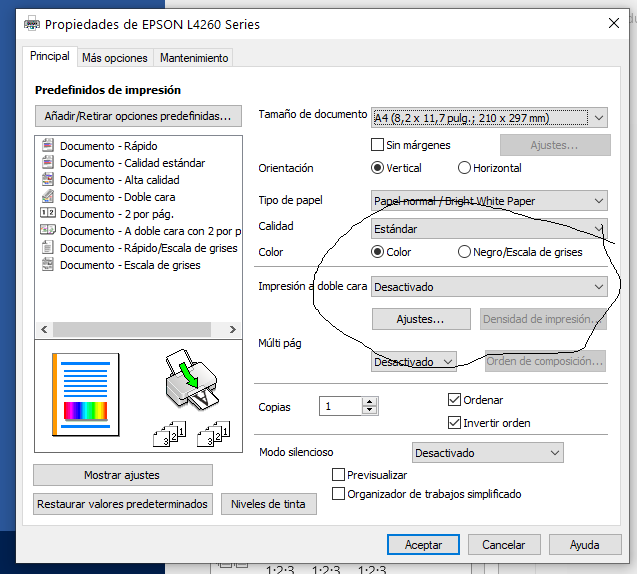Click the Documento - Calidad estándar icon
Viewport: 637px width, 574px height.
47,163
